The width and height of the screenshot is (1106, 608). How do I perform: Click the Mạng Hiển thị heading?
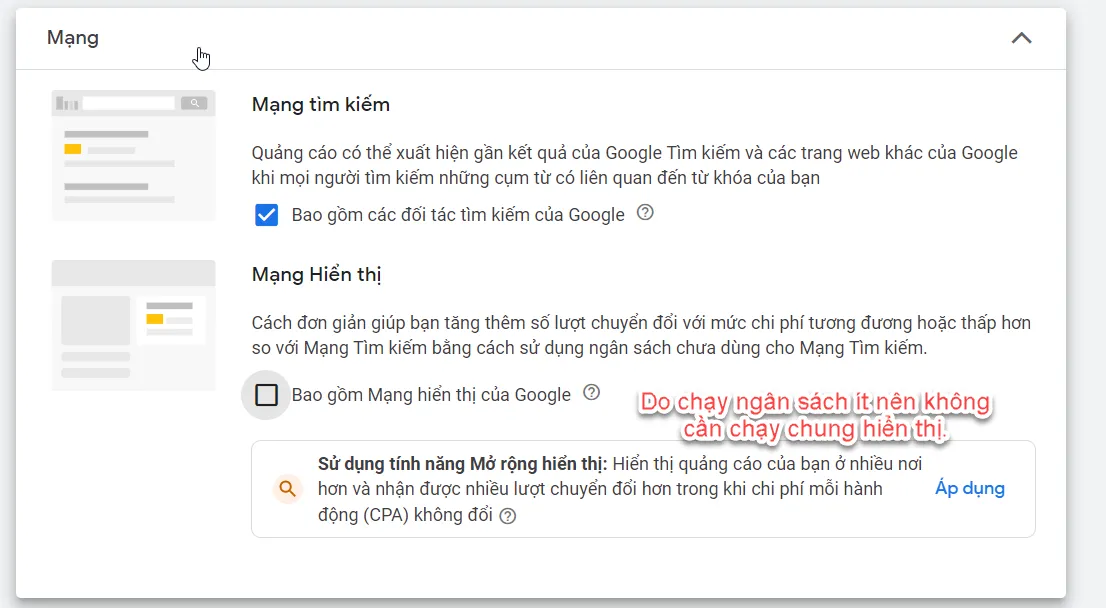(x=317, y=274)
